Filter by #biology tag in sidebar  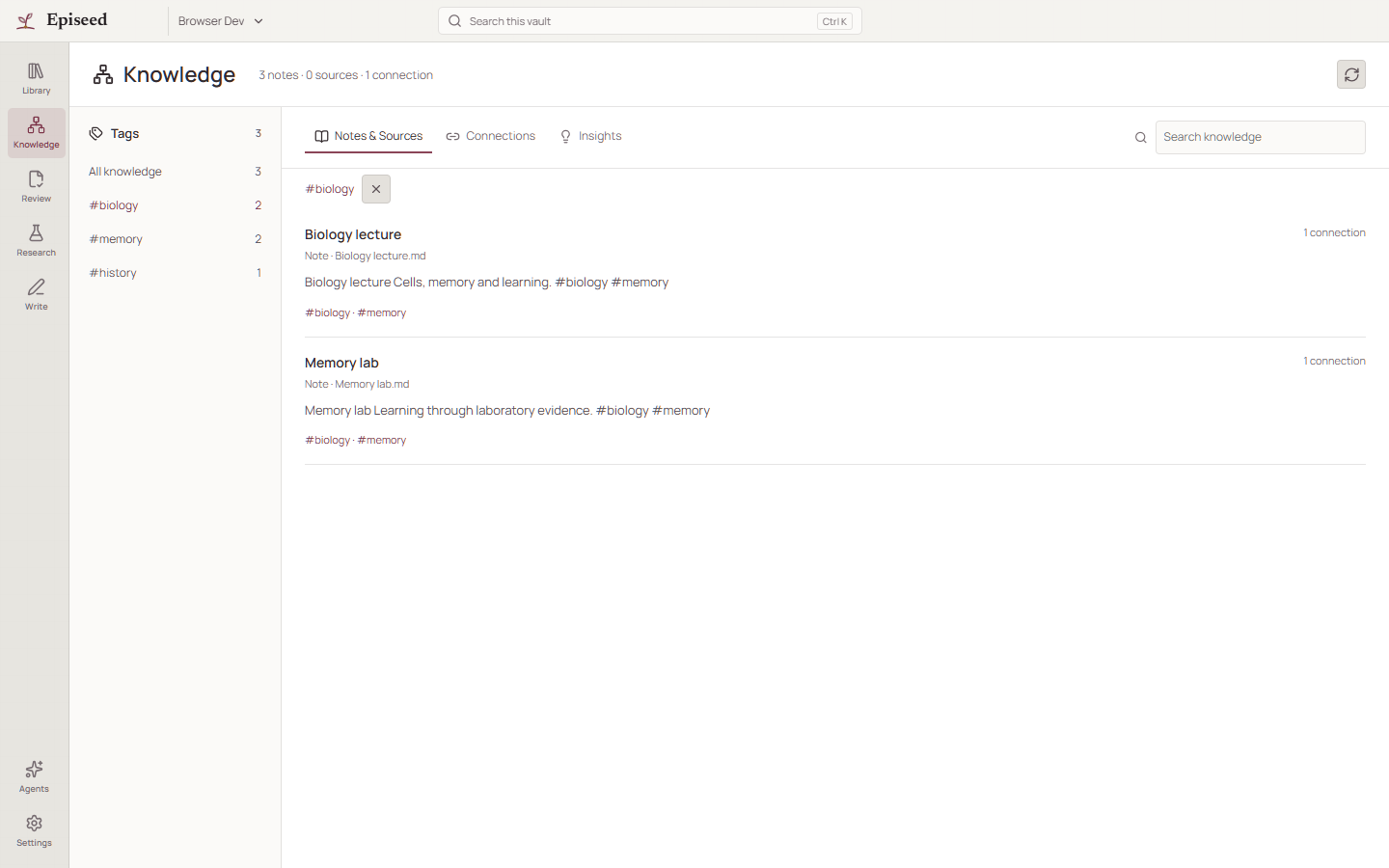pyautogui.click(x=175, y=205)
